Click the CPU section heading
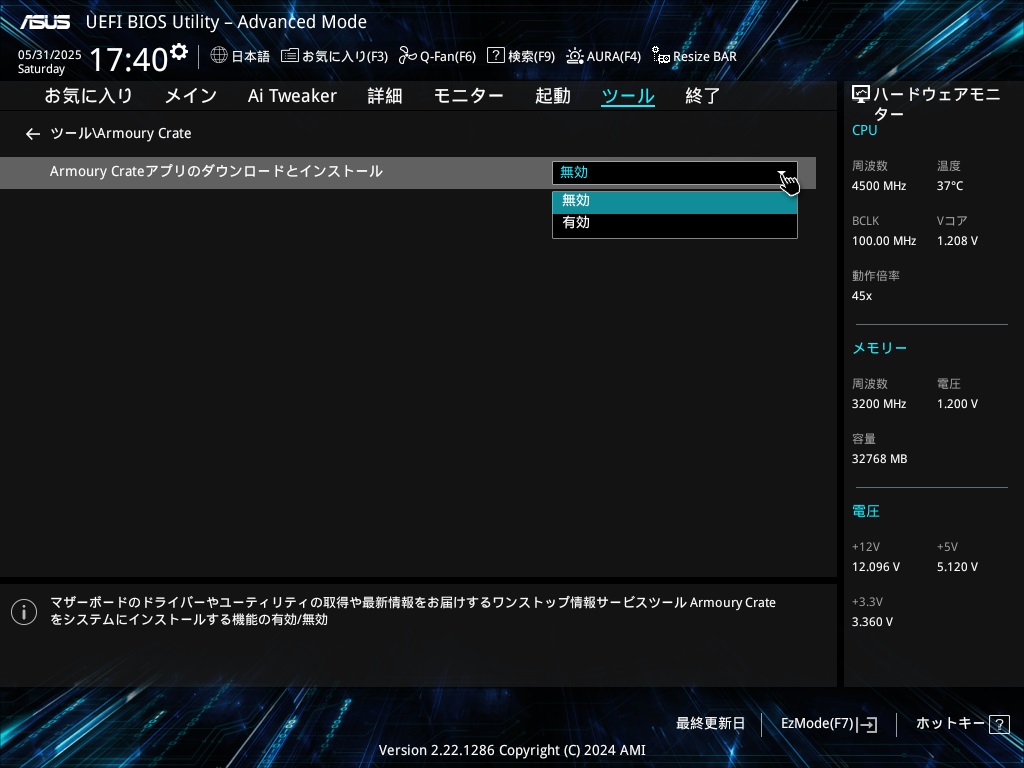Viewport: 1024px width, 768px height. click(x=865, y=130)
